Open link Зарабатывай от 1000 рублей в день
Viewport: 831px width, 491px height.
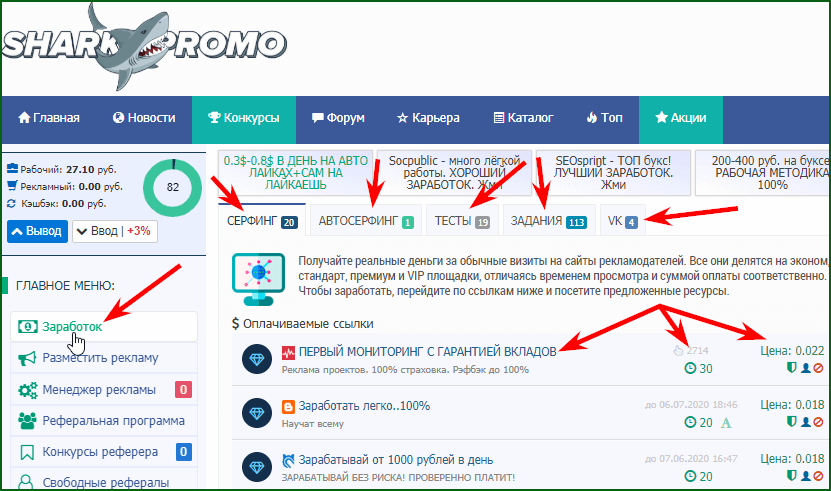click(x=395, y=460)
